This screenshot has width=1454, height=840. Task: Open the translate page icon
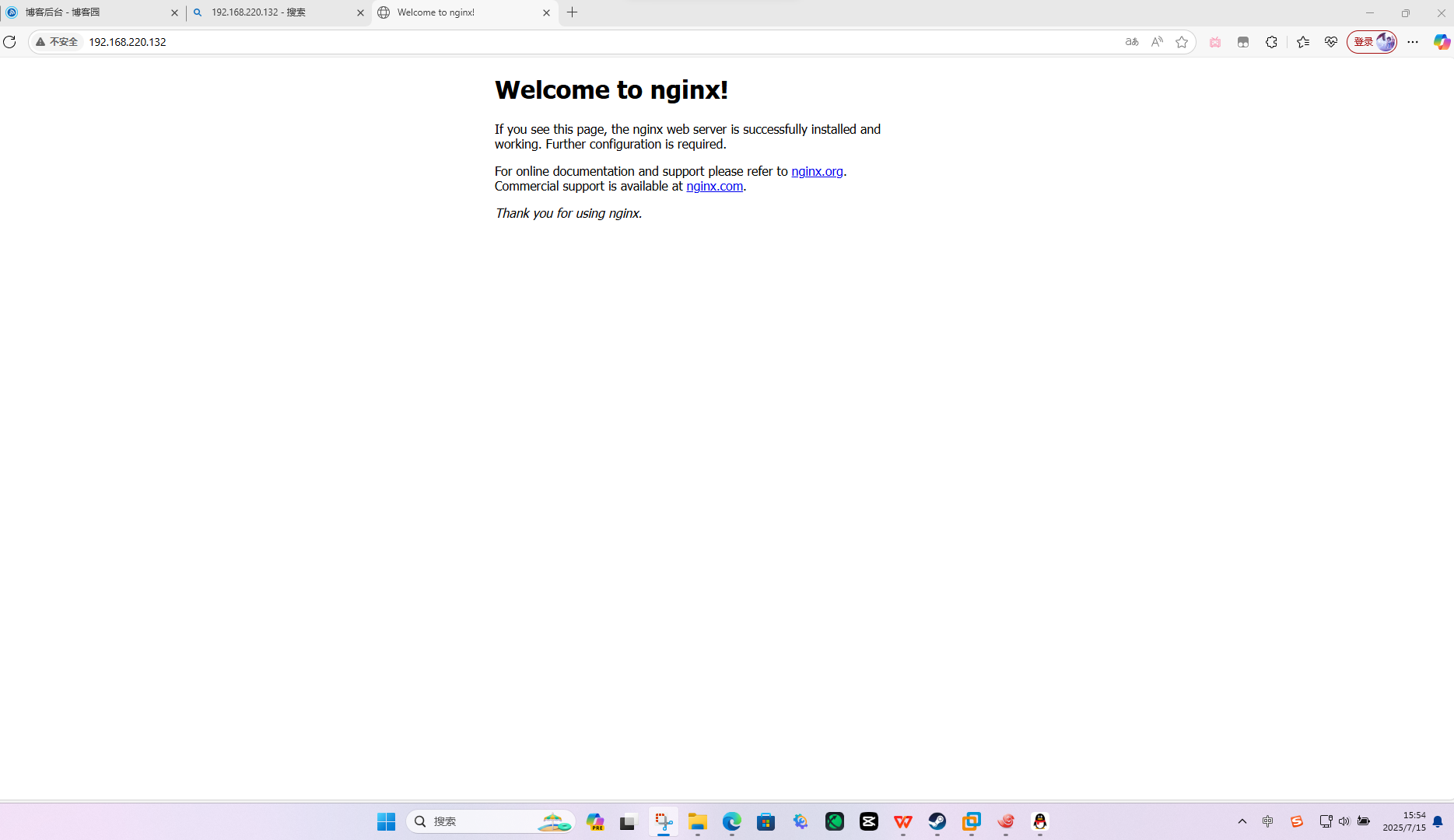tap(1132, 42)
